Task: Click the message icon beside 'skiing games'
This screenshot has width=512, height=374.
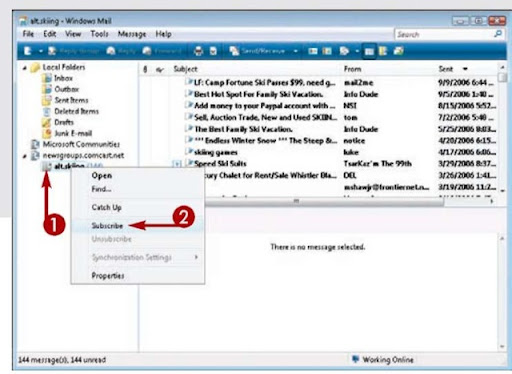Action: click(x=189, y=151)
